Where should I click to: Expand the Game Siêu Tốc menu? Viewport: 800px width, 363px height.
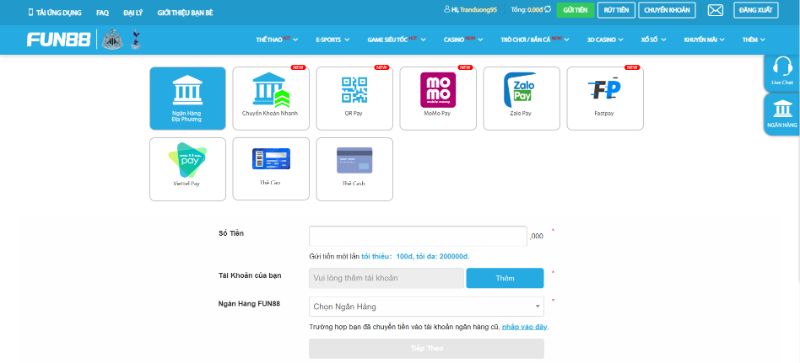(396, 39)
